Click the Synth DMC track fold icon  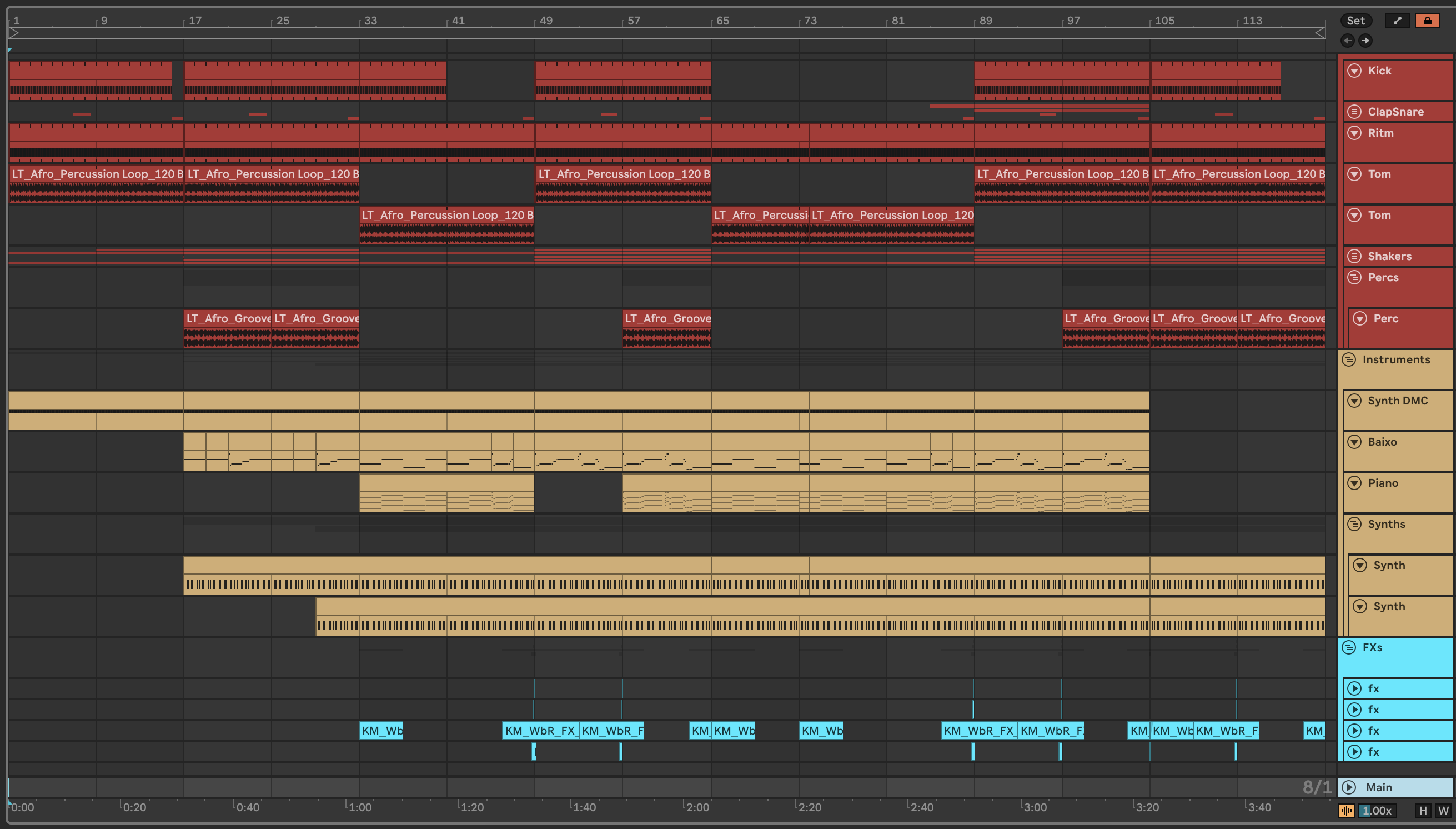tap(1355, 401)
